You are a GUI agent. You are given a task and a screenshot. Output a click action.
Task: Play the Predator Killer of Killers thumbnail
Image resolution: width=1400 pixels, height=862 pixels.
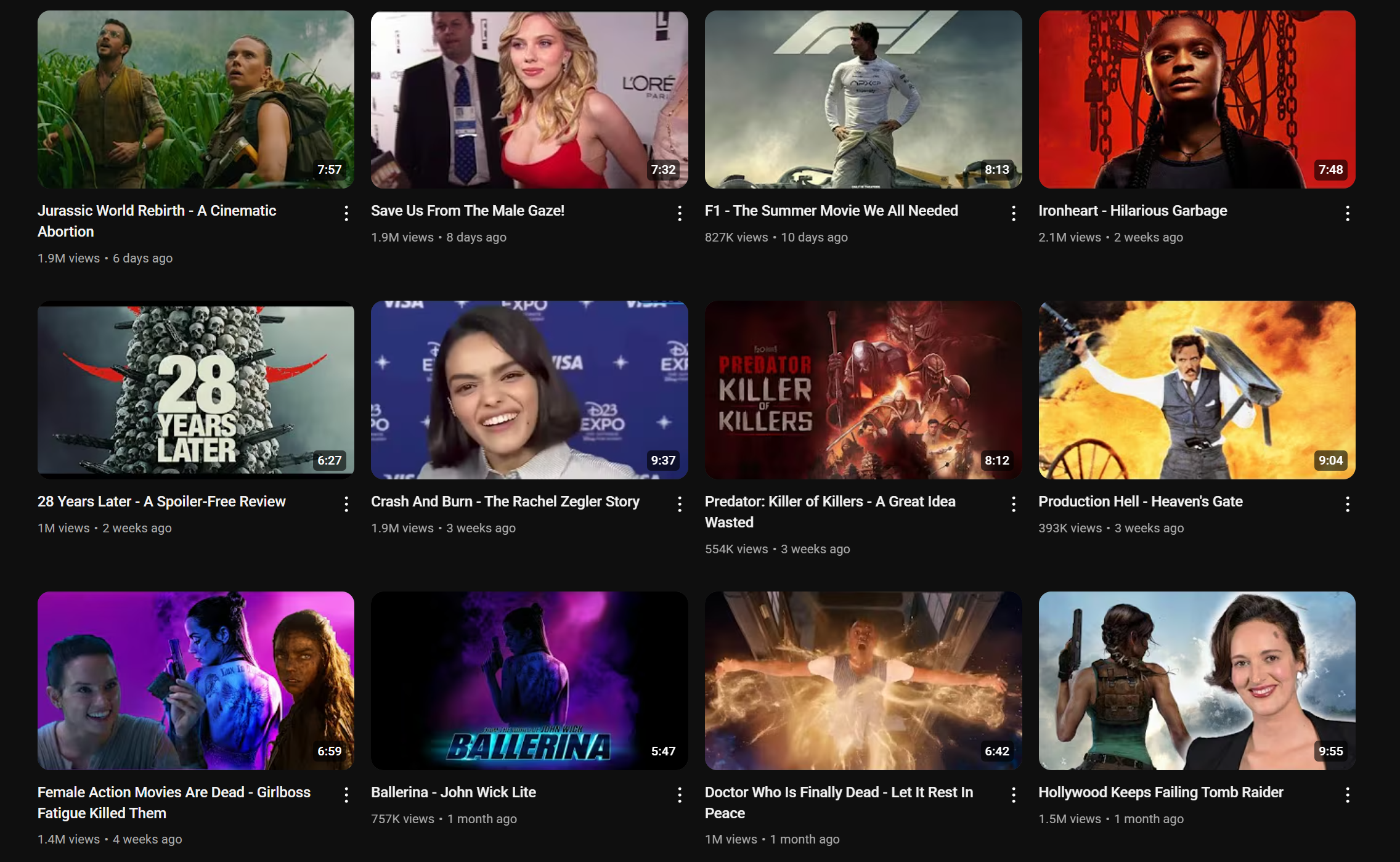[x=863, y=390]
